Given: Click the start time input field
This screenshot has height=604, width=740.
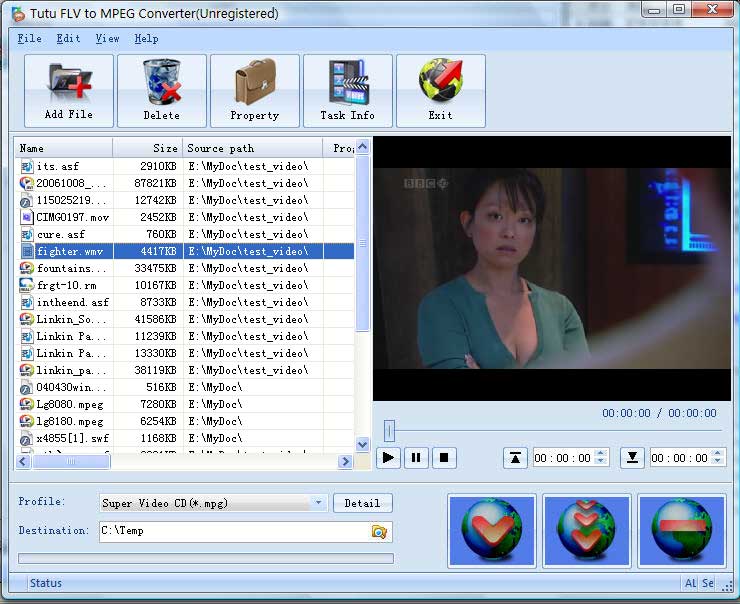Looking at the screenshot, I should pos(564,458).
